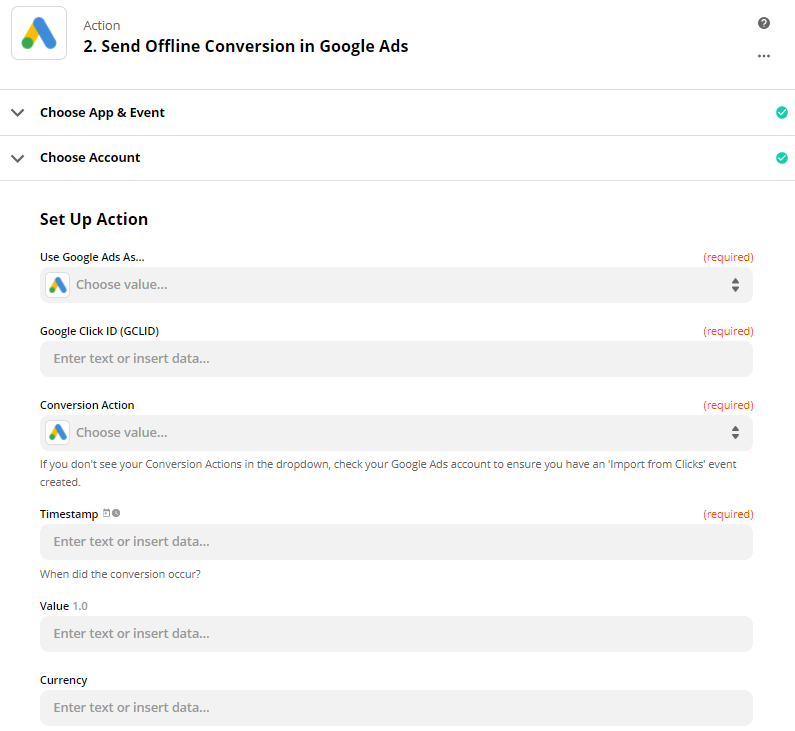Open Conversion Action dropdown arrows
795x731 pixels.
pos(735,433)
